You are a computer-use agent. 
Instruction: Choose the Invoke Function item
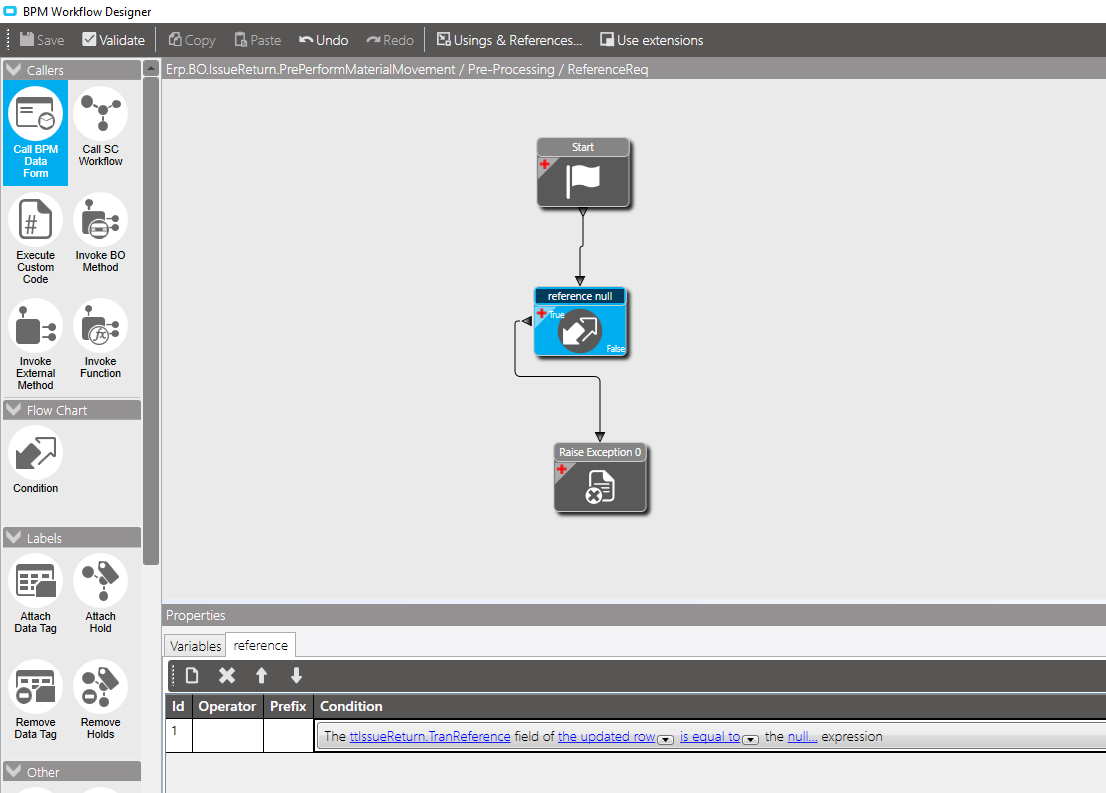(x=100, y=339)
